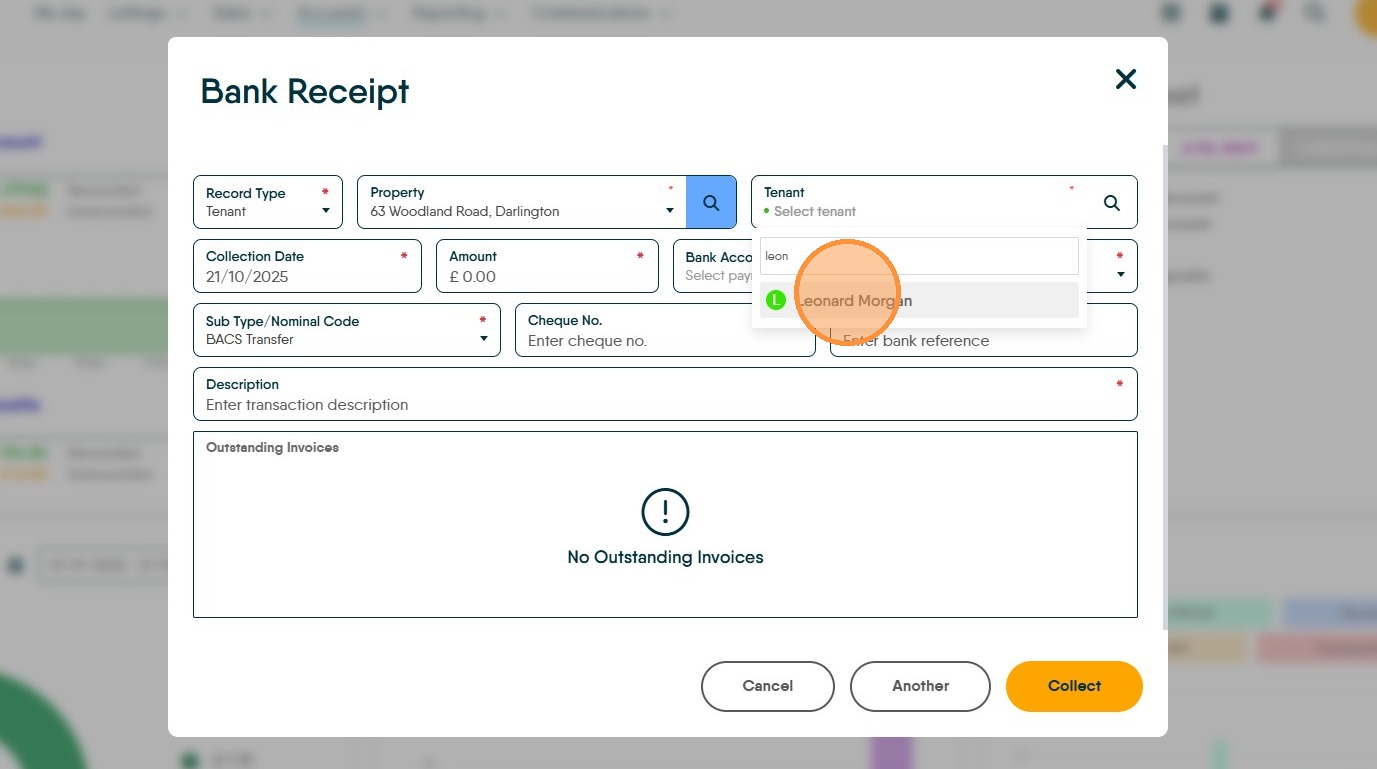Click the Cancel button
The image size is (1377, 769).
(768, 686)
